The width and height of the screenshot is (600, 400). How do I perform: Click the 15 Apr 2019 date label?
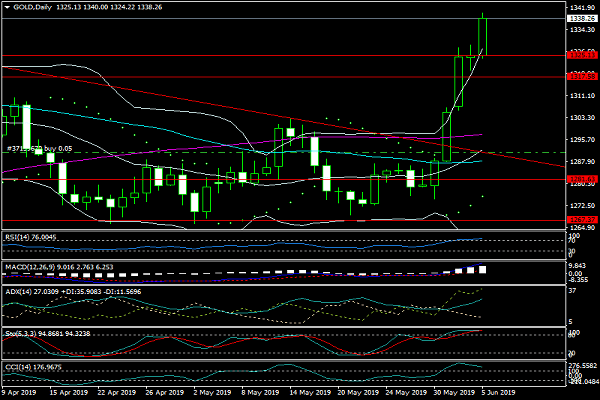coord(68,393)
